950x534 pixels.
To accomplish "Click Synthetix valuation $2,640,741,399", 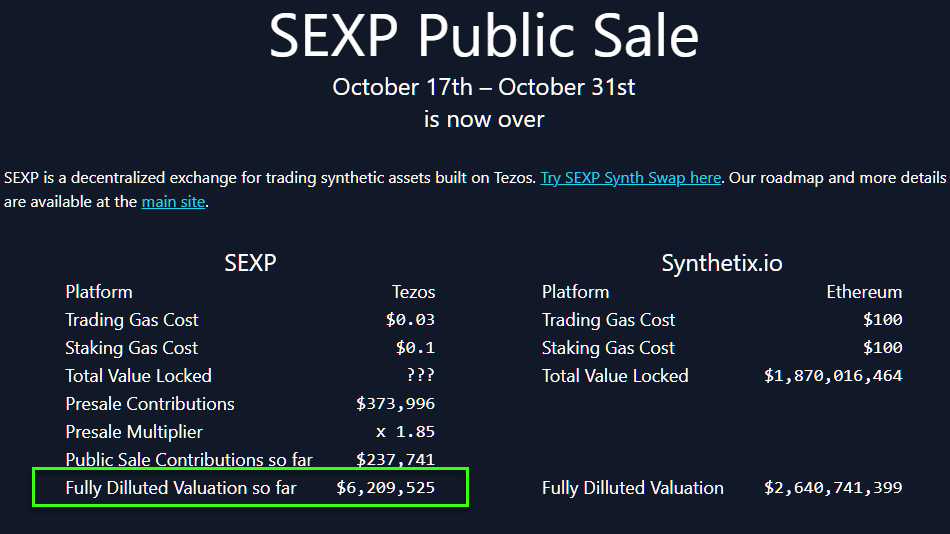I will (x=833, y=488).
